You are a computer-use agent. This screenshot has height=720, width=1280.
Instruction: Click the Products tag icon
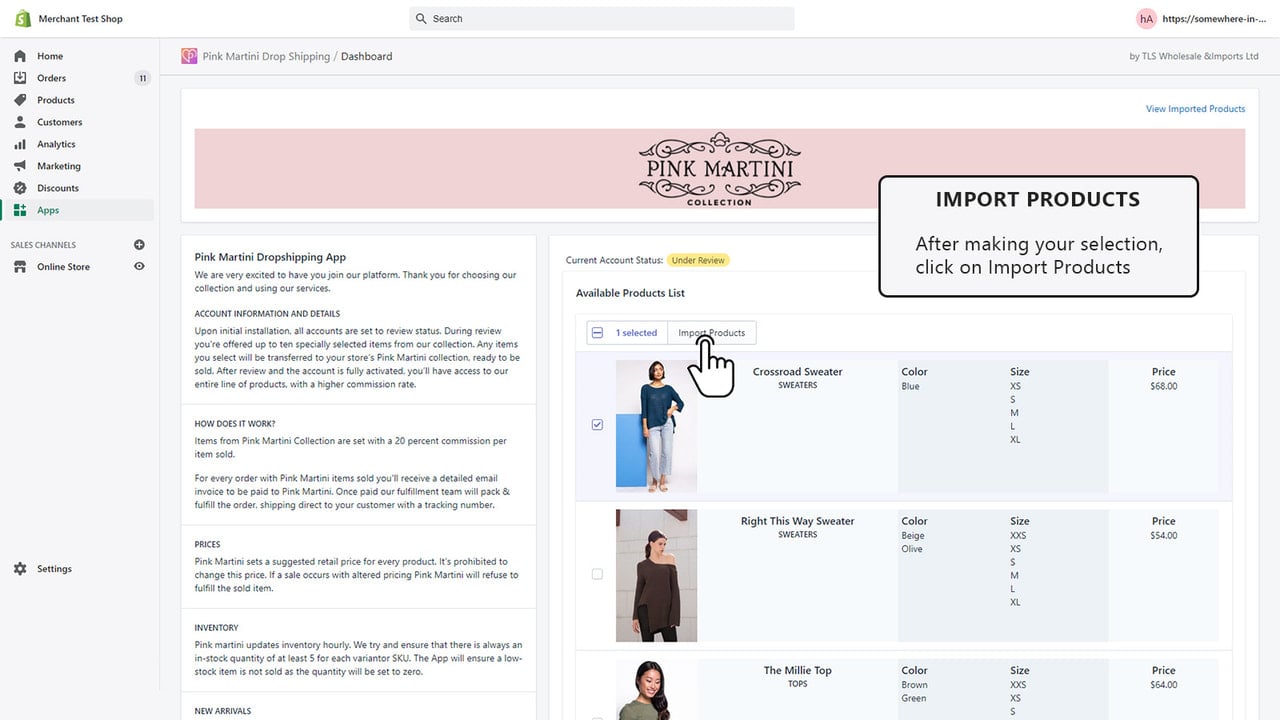[x=19, y=100]
